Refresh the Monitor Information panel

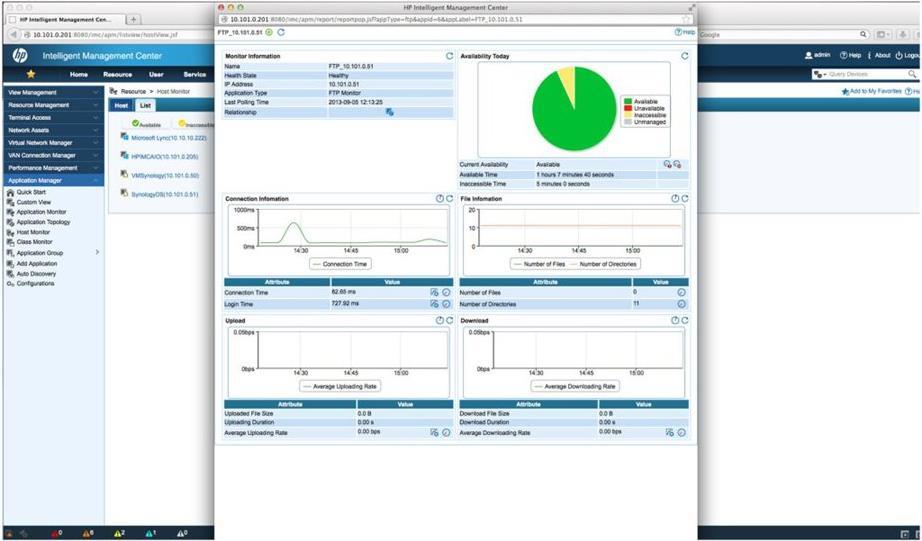tap(449, 56)
